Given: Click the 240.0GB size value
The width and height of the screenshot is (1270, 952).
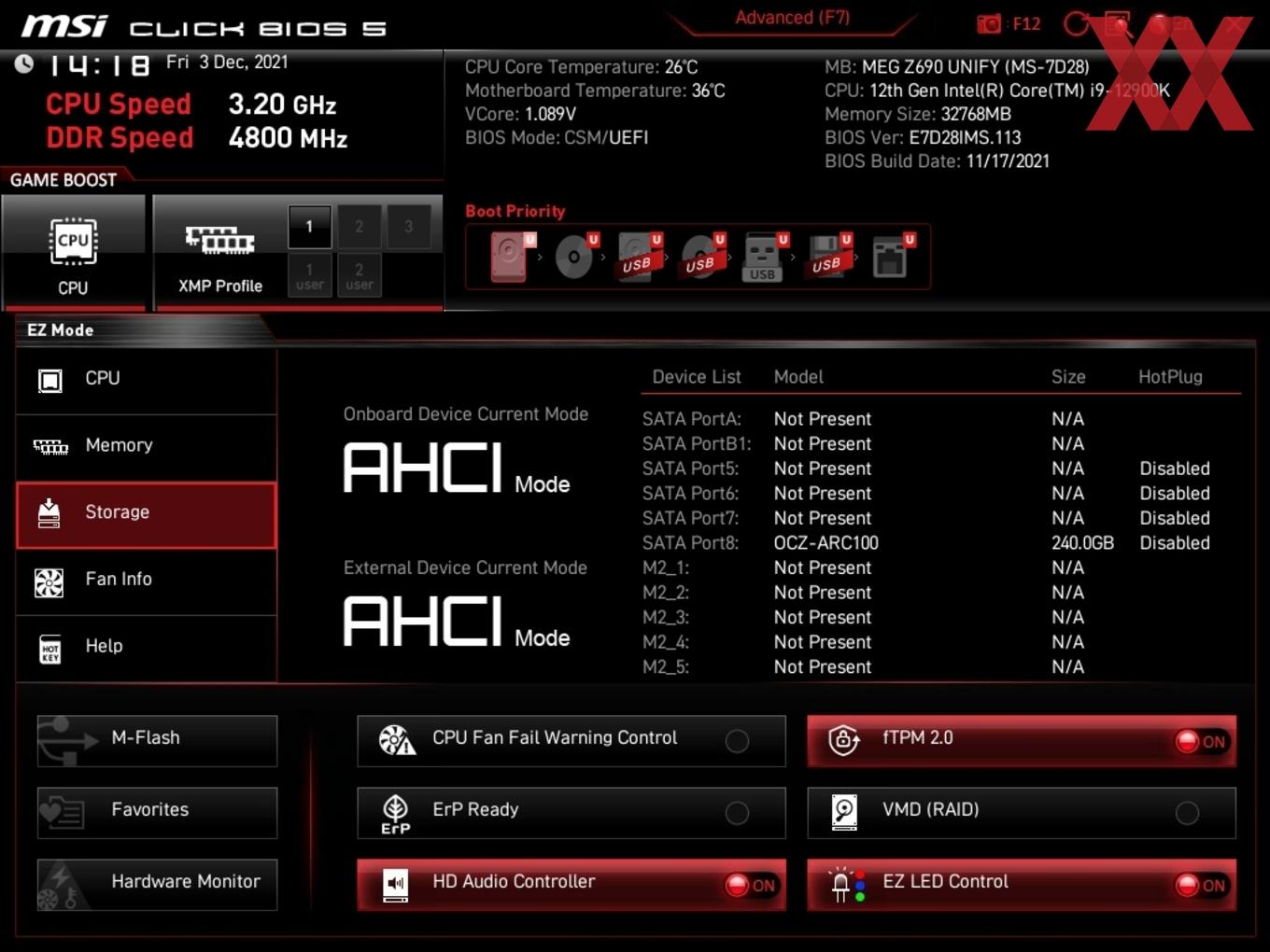Looking at the screenshot, I should click(1082, 543).
